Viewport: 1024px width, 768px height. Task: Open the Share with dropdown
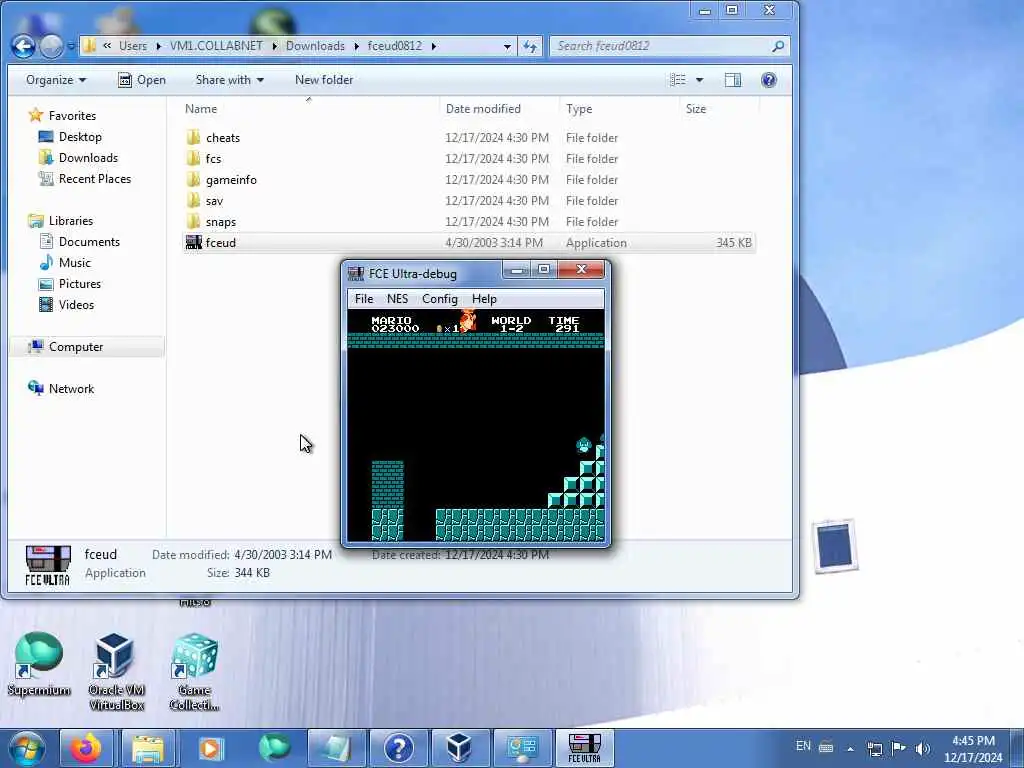229,80
